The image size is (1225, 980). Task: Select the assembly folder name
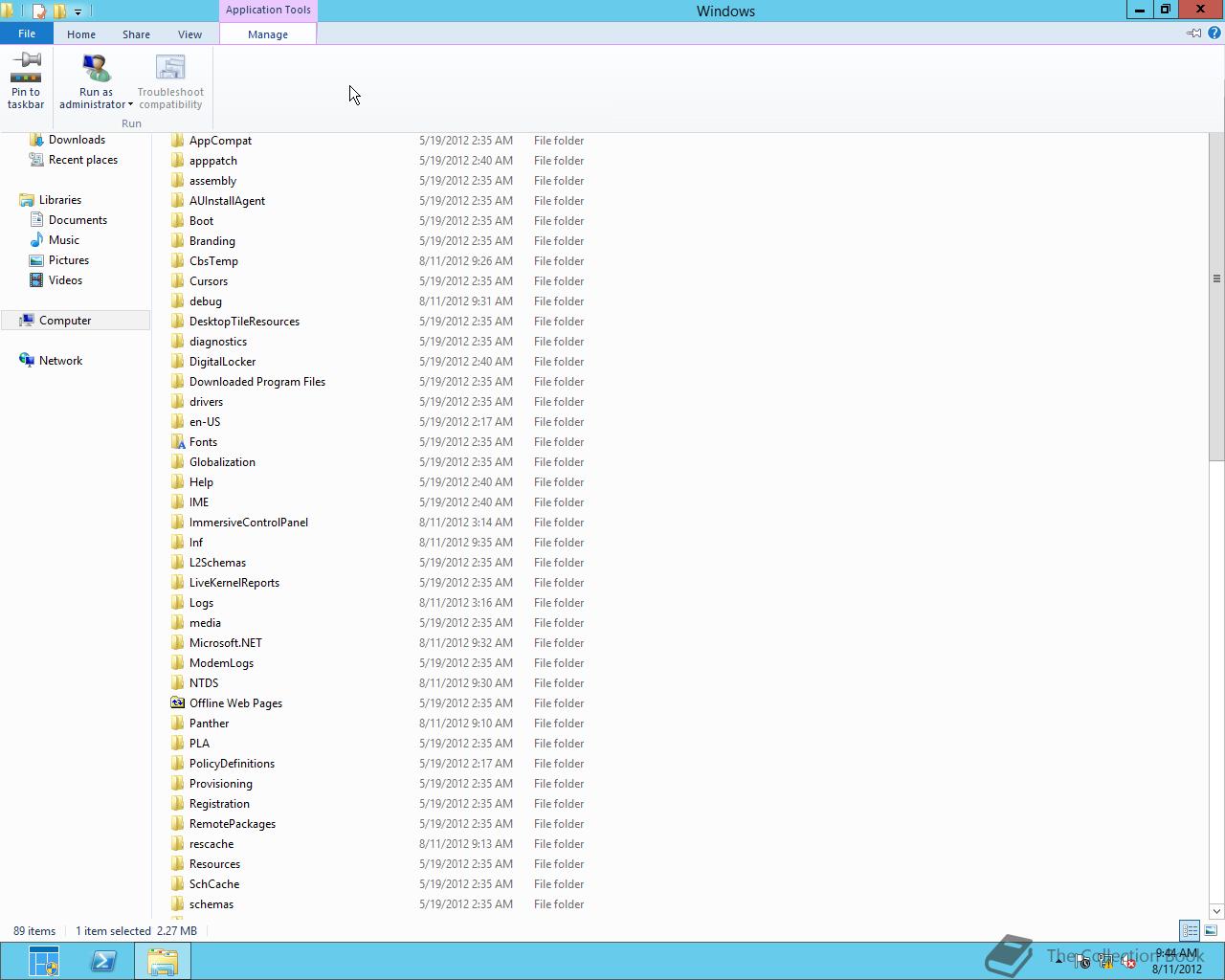click(212, 181)
